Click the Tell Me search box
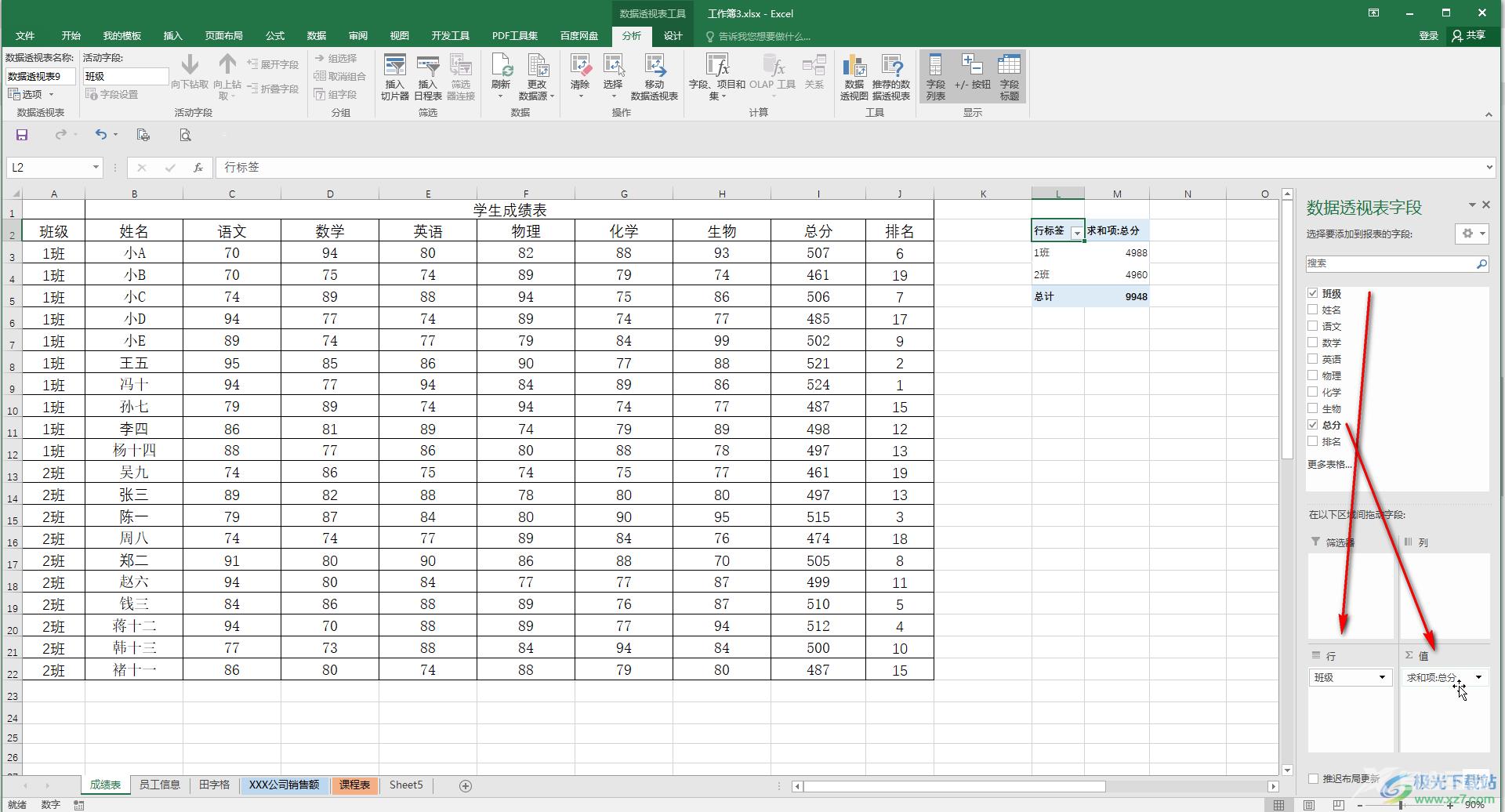 (758, 36)
